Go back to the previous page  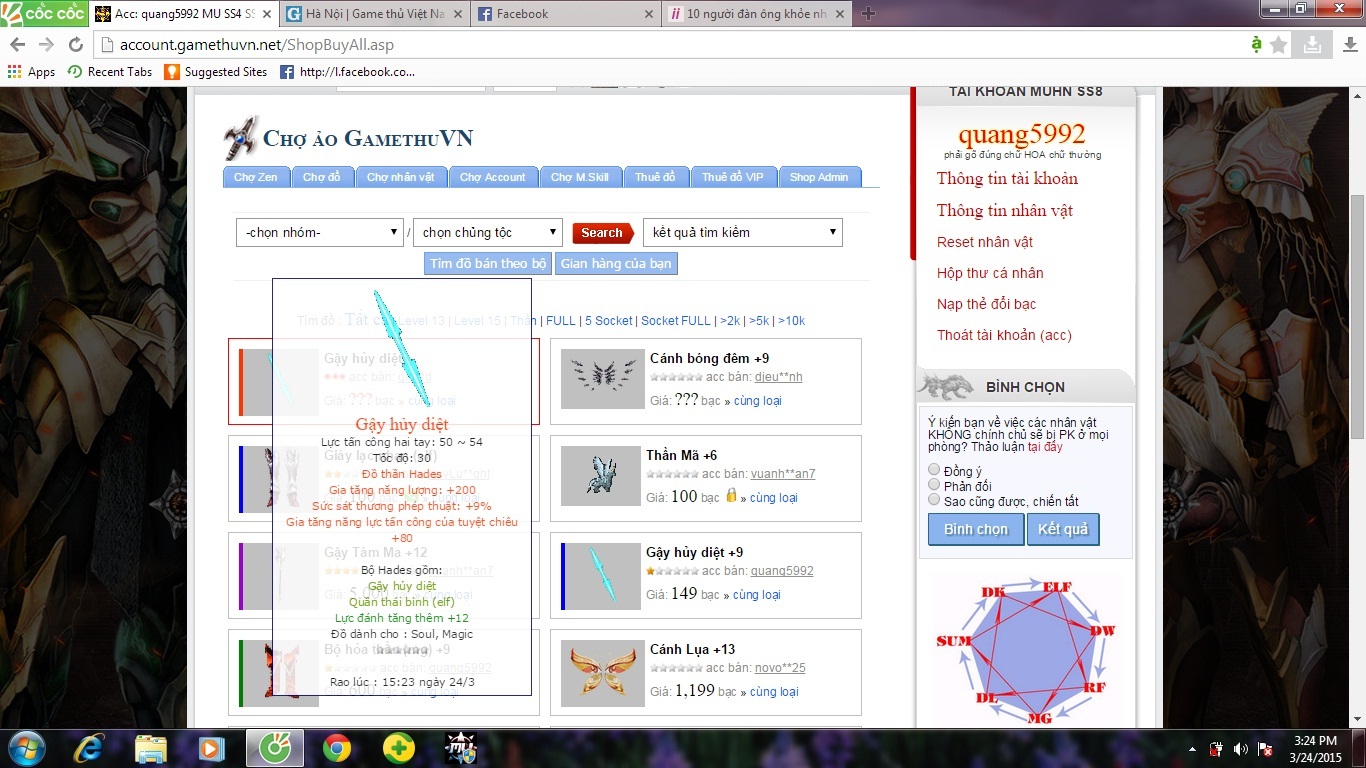pyautogui.click(x=17, y=45)
